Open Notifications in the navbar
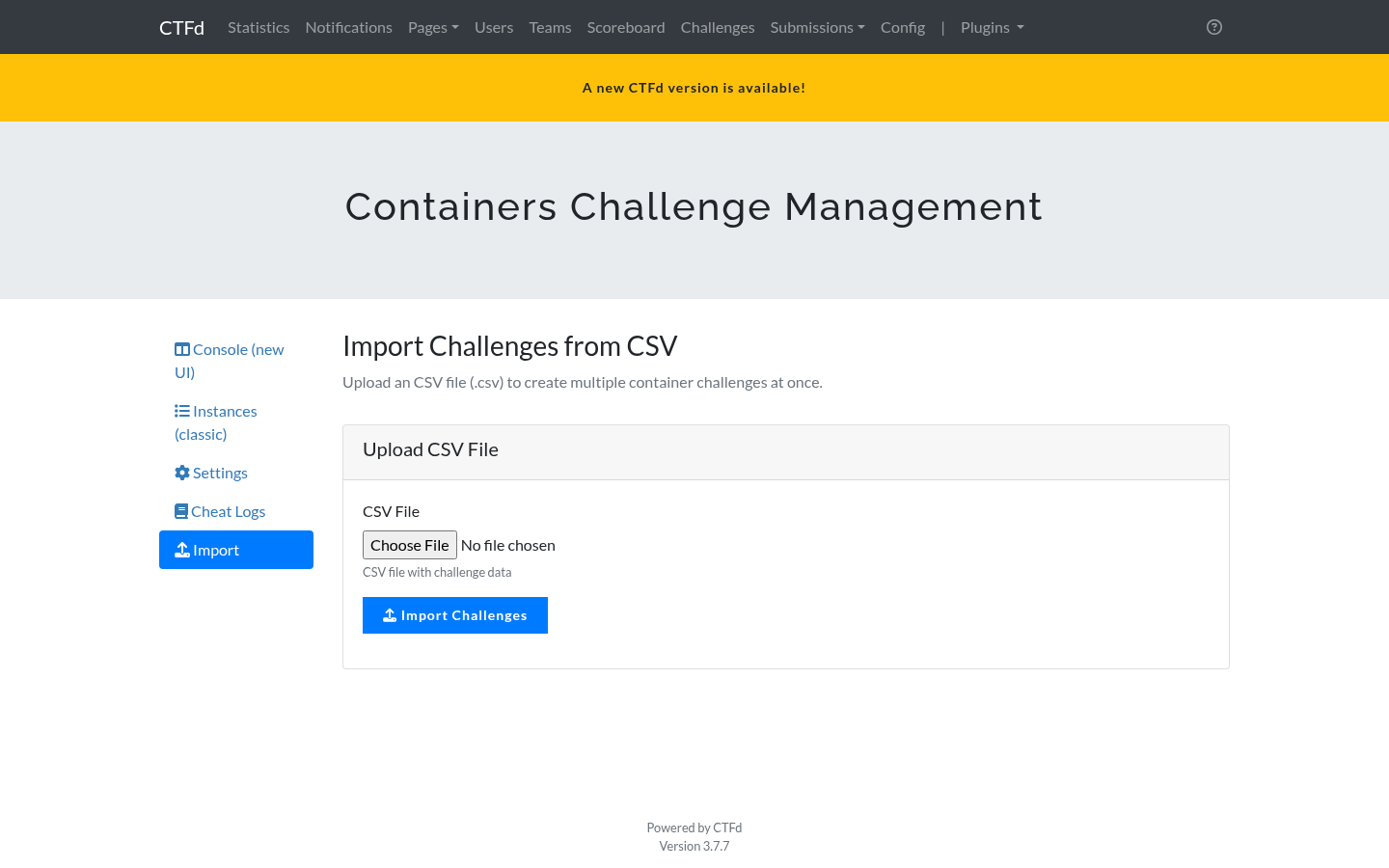The height and width of the screenshot is (868, 1389). click(349, 27)
